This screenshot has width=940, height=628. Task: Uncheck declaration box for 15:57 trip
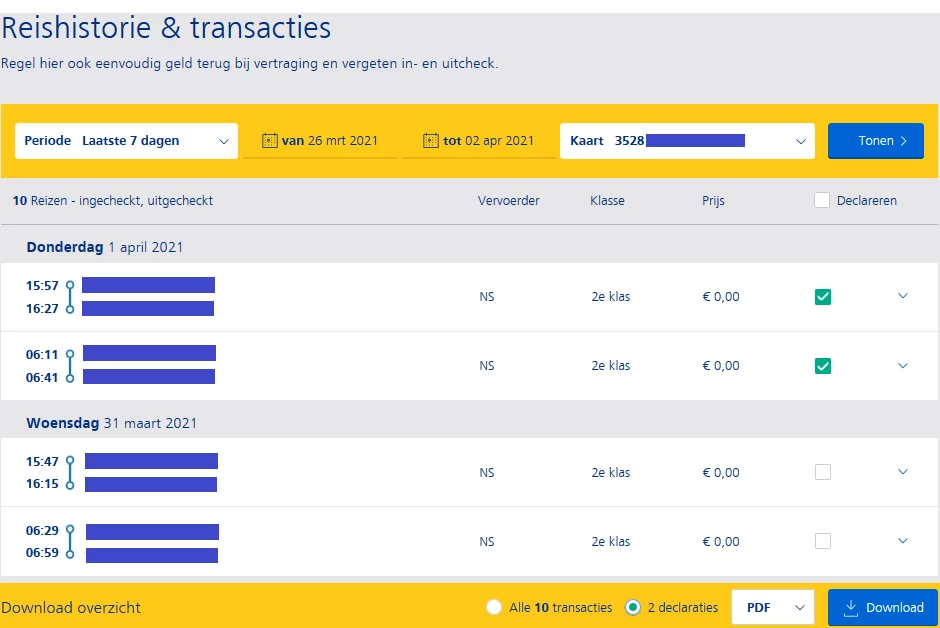tap(823, 297)
